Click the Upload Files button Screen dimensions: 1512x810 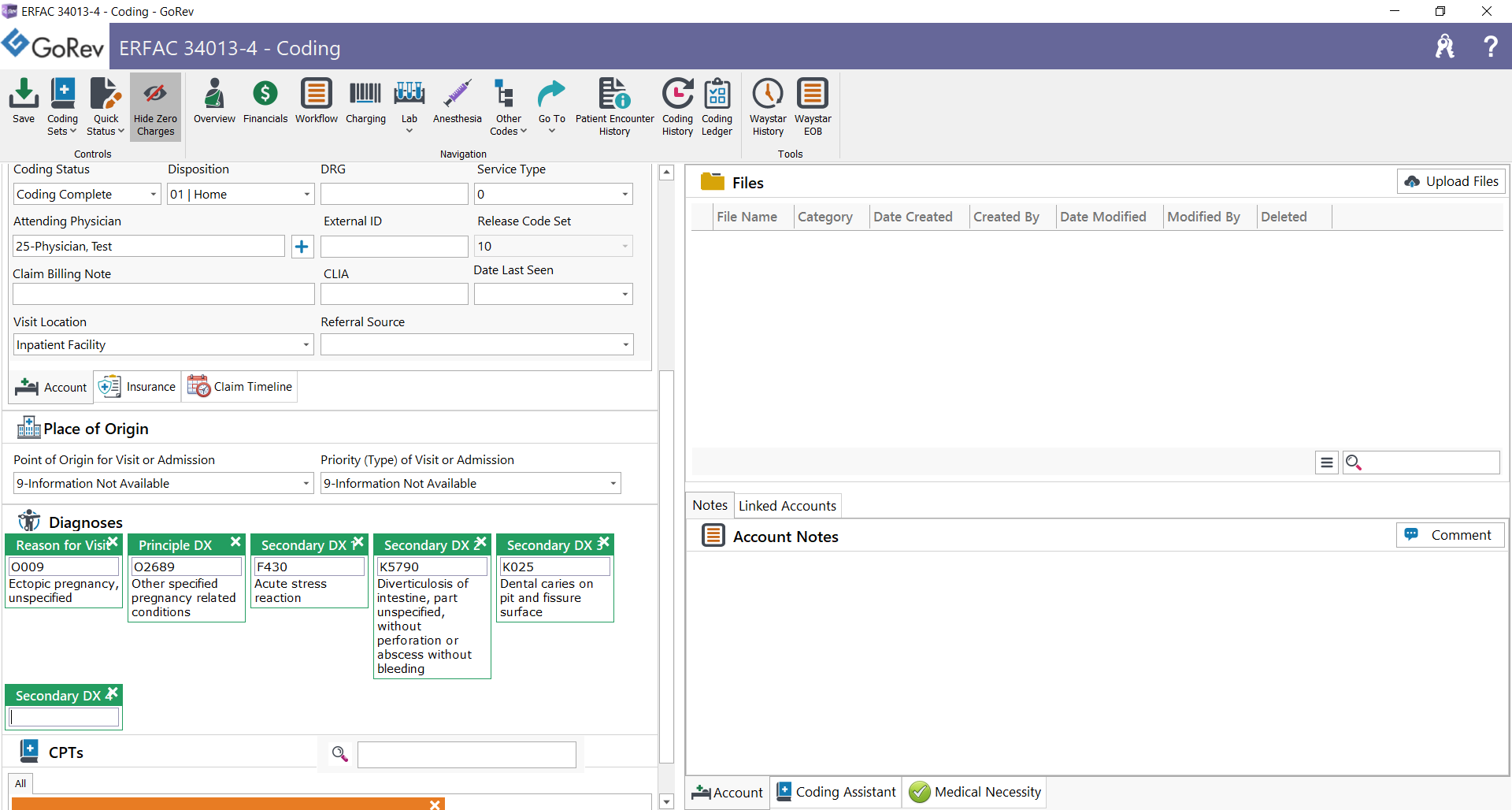(x=1451, y=181)
